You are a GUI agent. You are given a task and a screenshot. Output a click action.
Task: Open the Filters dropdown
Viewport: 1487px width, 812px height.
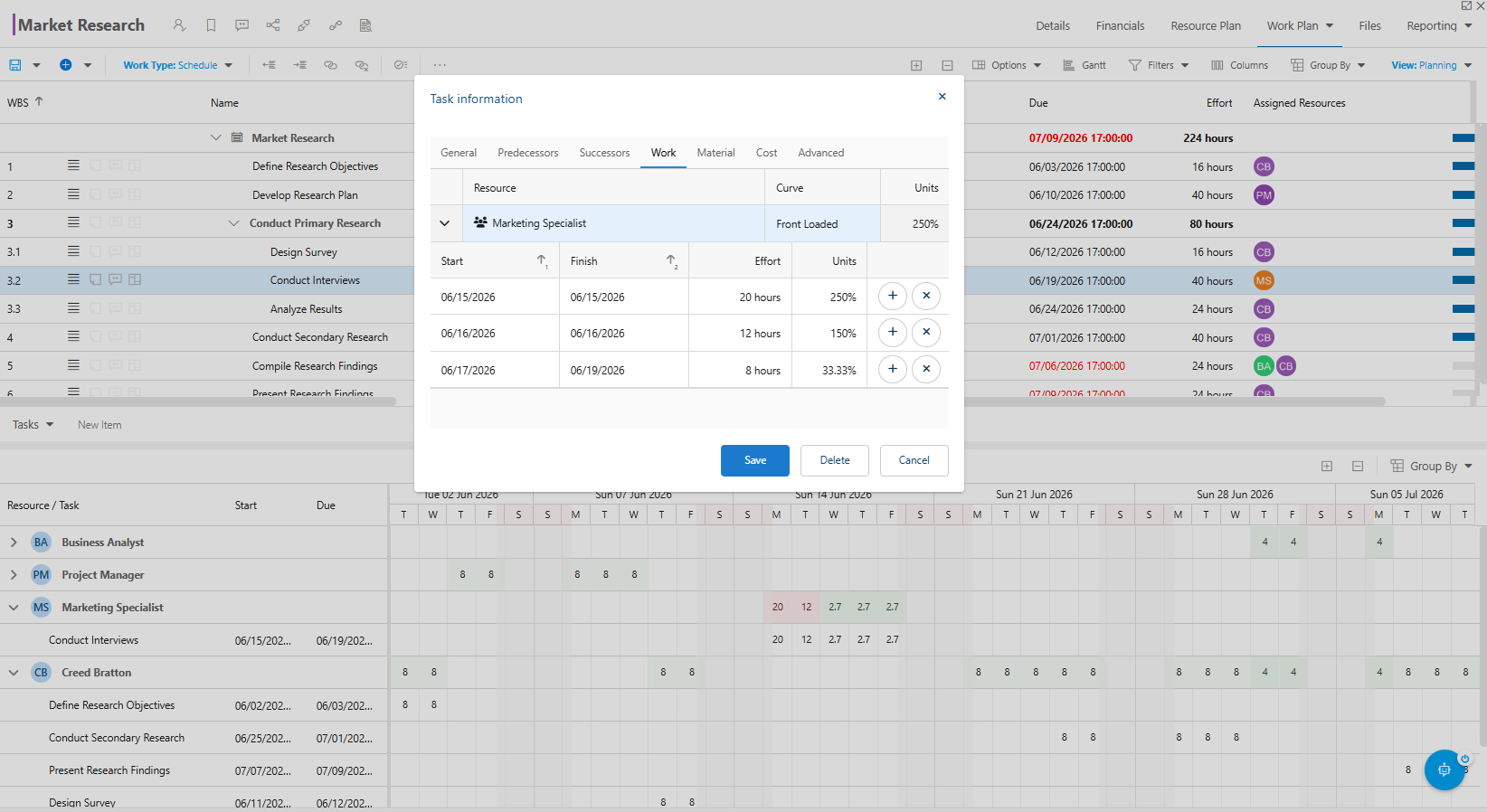1159,65
